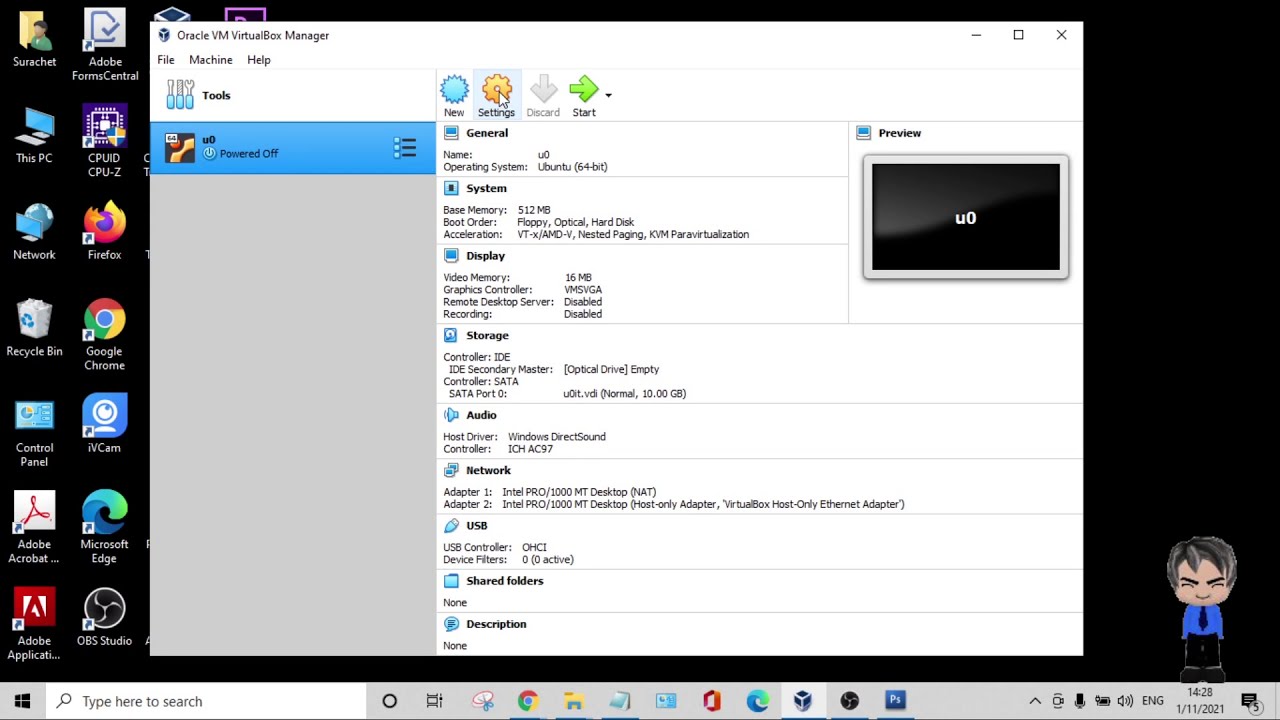The width and height of the screenshot is (1280, 720).
Task: Click the CPUID CPU-Z desktop icon
Action: (x=104, y=142)
